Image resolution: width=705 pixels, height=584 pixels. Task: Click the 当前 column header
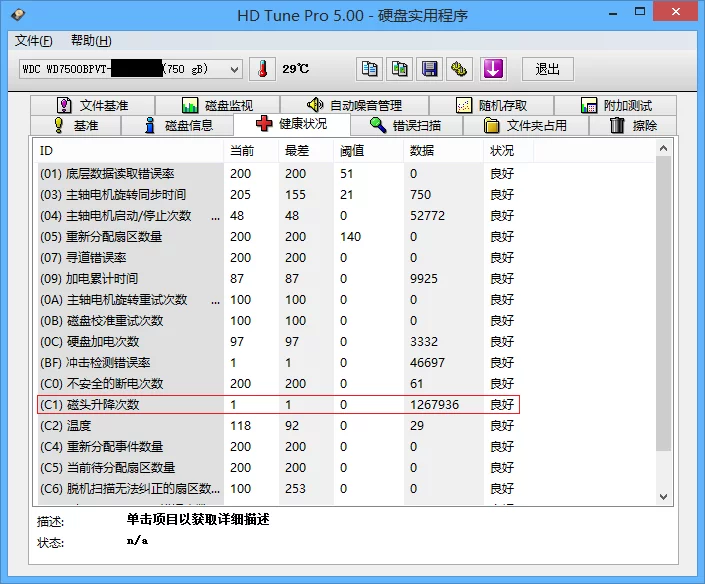click(x=251, y=151)
